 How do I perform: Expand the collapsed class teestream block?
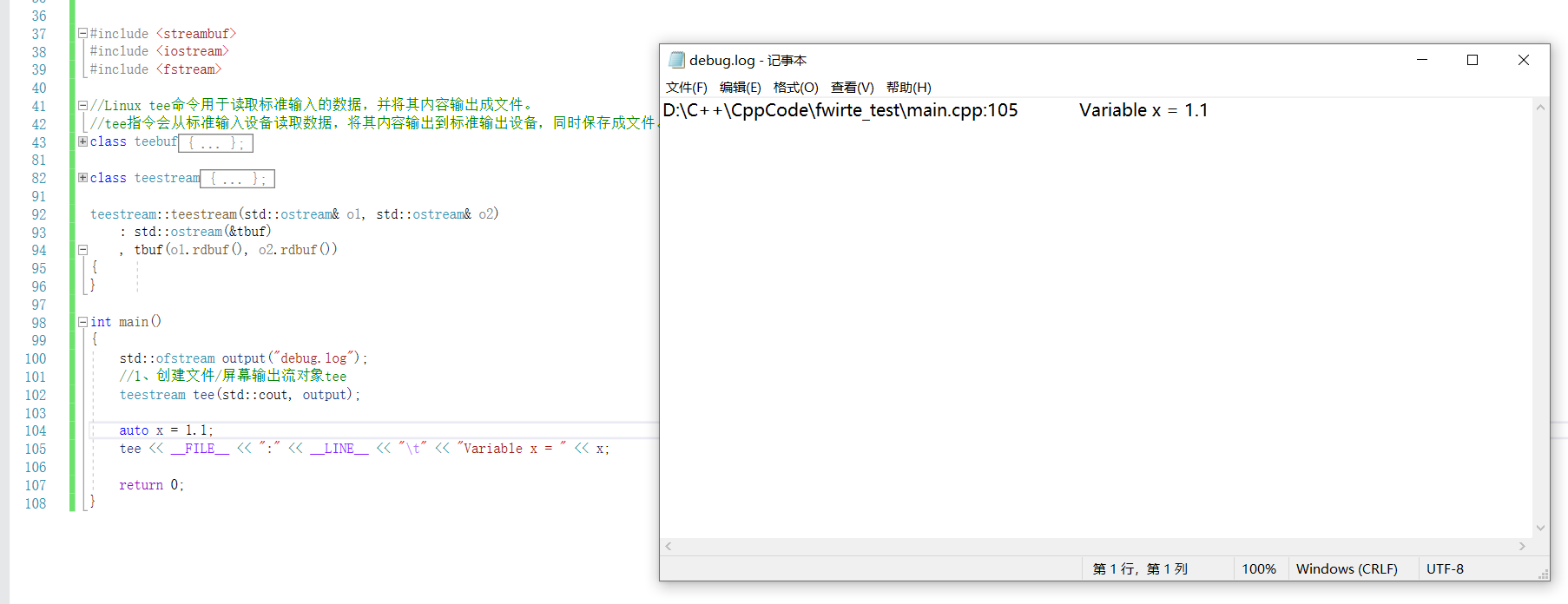pyautogui.click(x=82, y=178)
